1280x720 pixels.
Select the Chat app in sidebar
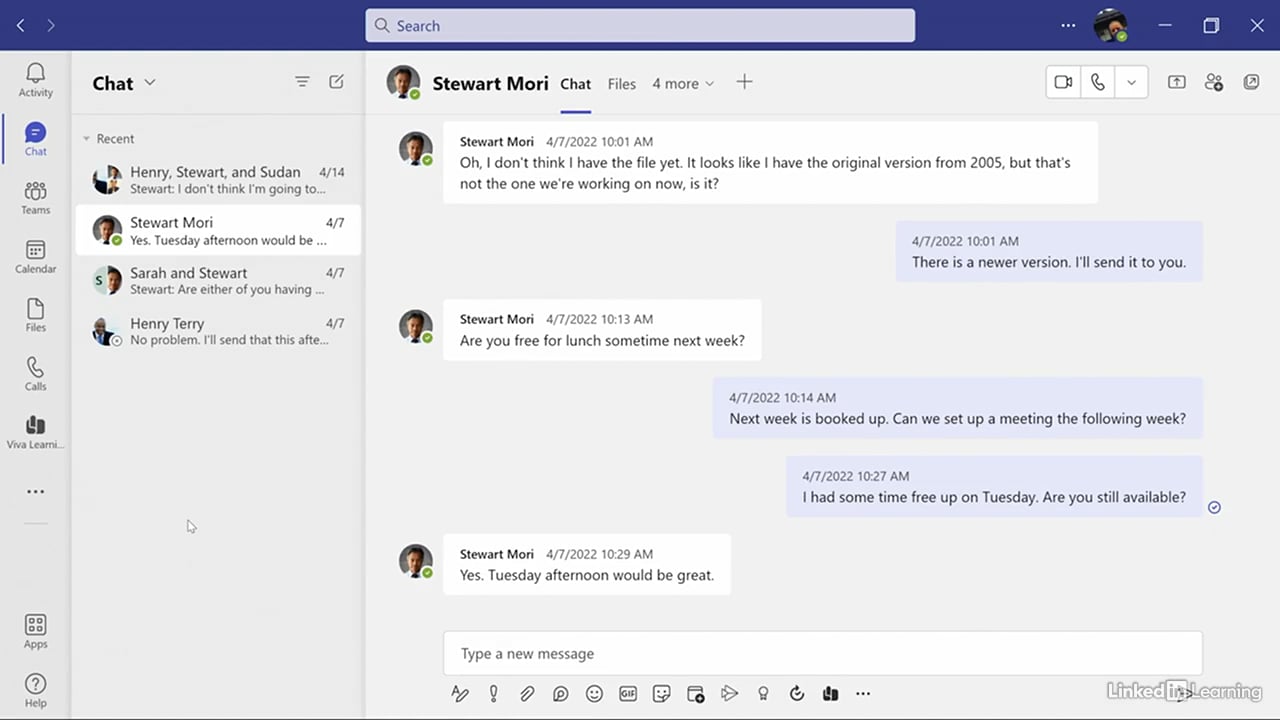coord(35,139)
